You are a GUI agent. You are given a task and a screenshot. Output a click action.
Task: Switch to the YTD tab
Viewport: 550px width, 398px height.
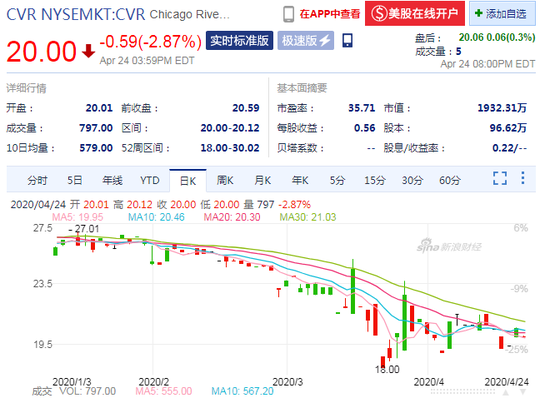pos(150,181)
